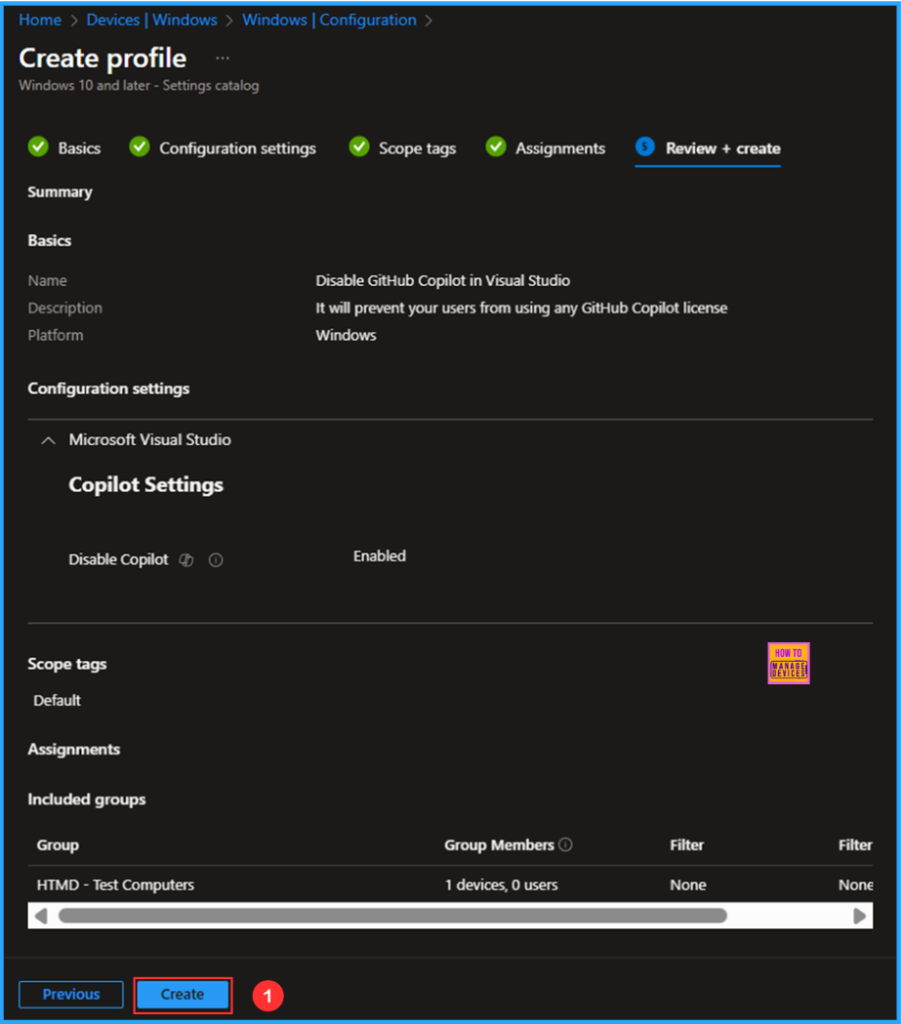Image resolution: width=901 pixels, height=1024 pixels.
Task: Click the 'Copilot Settings' heading
Action: click(x=146, y=485)
